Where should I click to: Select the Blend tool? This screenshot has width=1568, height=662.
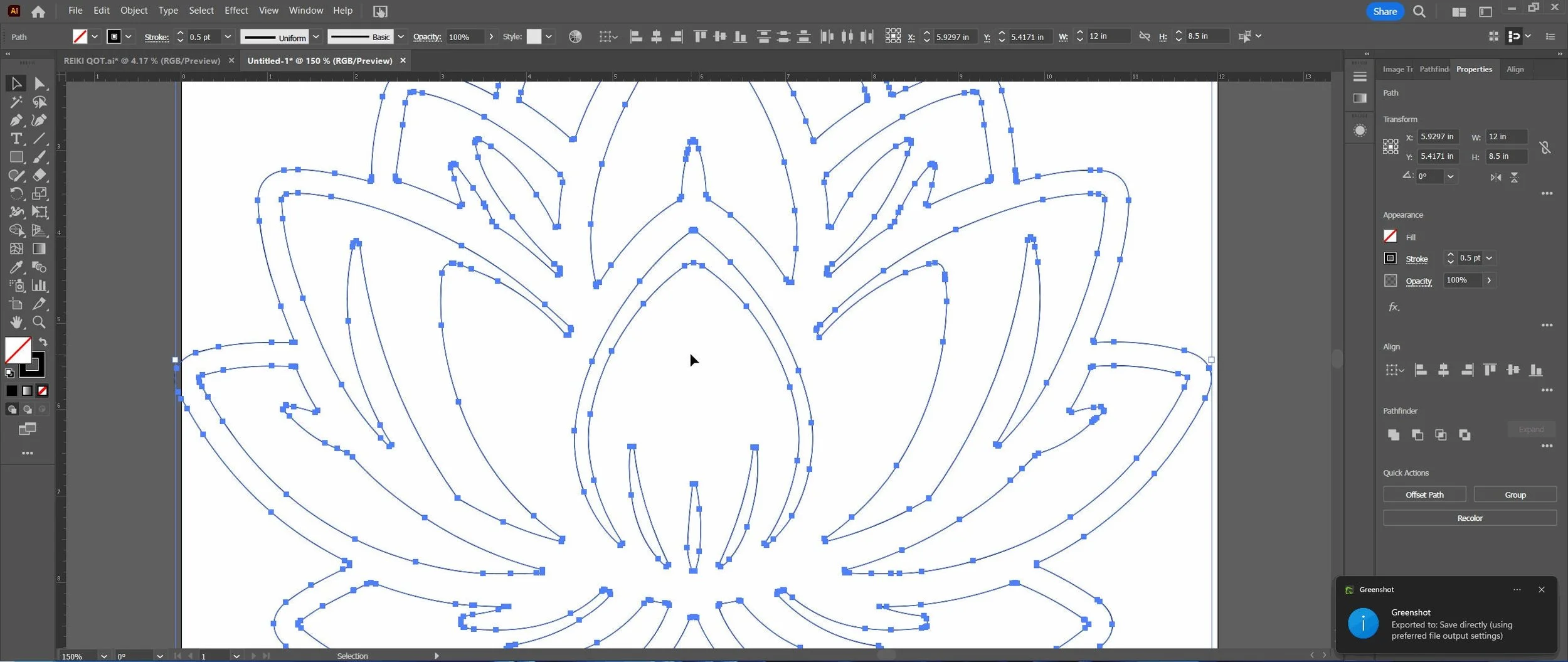(x=40, y=267)
